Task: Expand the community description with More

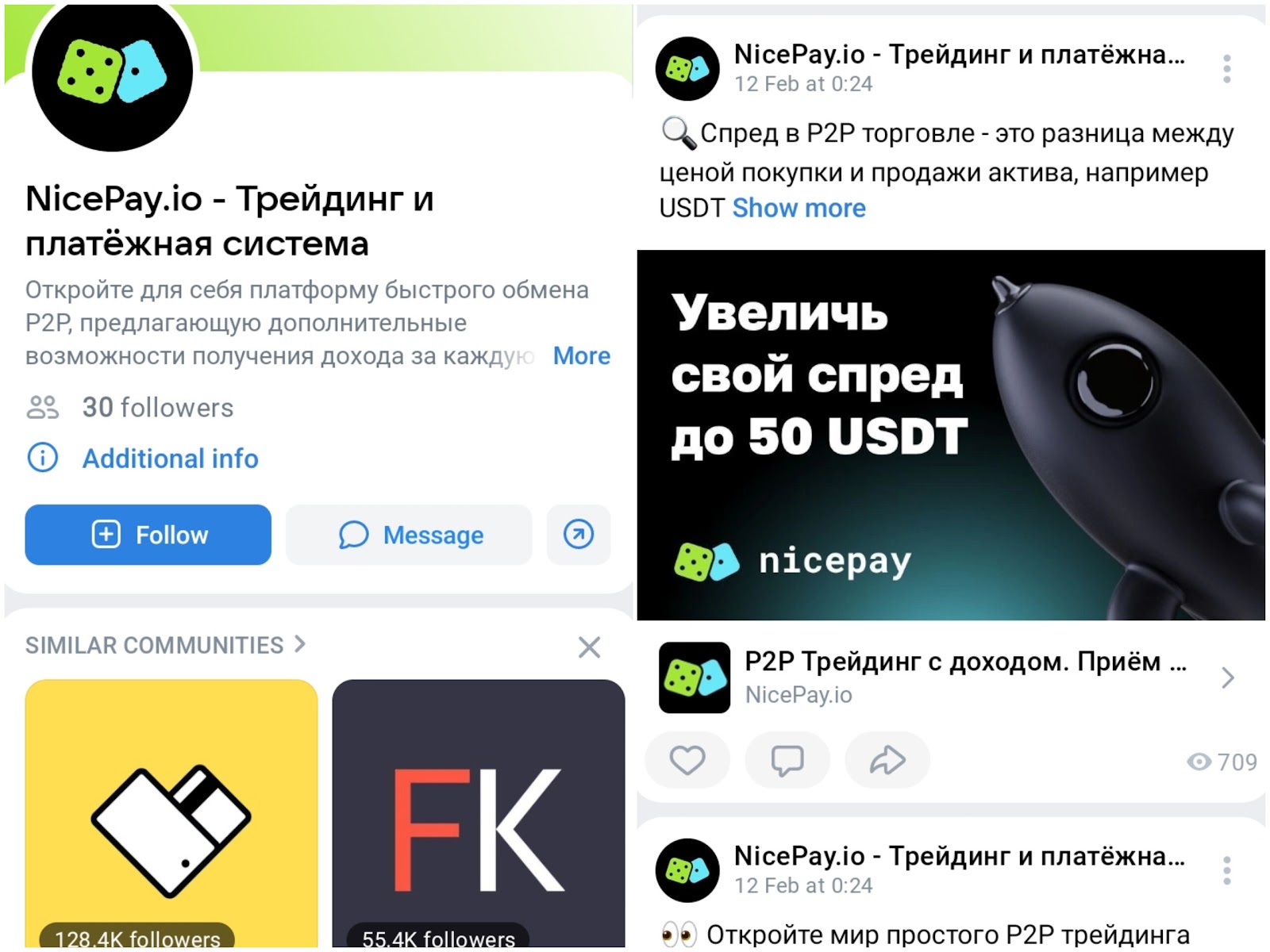Action: (x=582, y=355)
